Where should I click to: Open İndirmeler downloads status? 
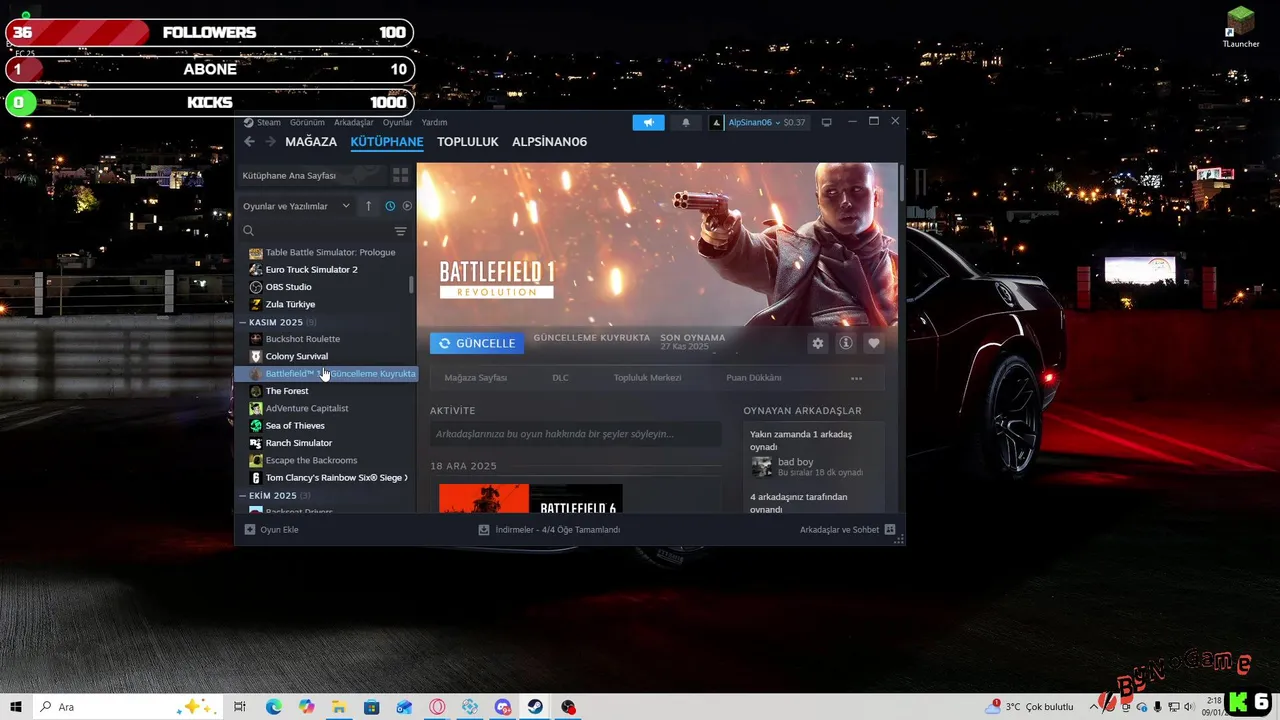click(x=549, y=530)
